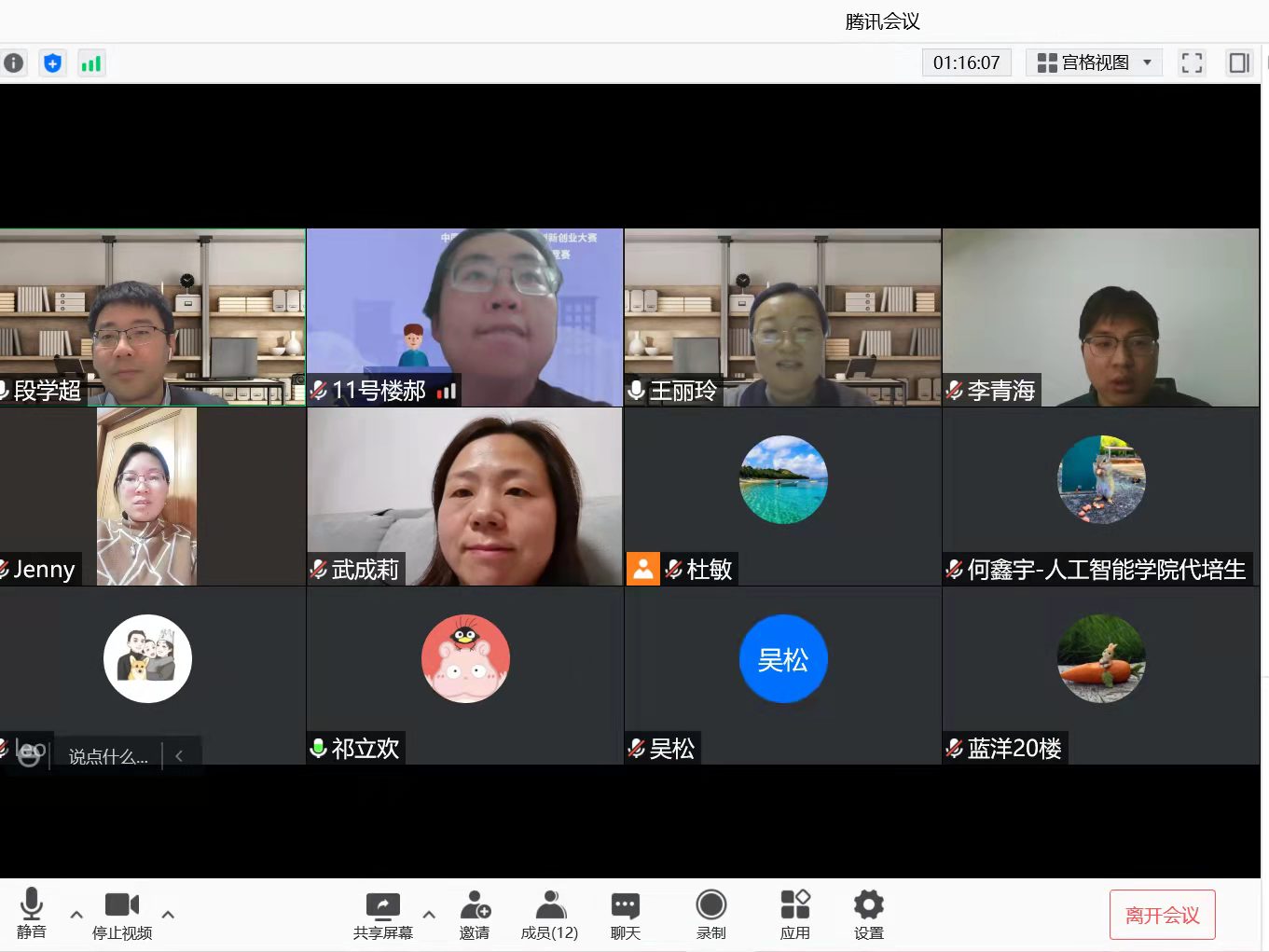Viewport: 1269px width, 952px height.
Task: Click the blue security shield icon
Action: point(52,62)
